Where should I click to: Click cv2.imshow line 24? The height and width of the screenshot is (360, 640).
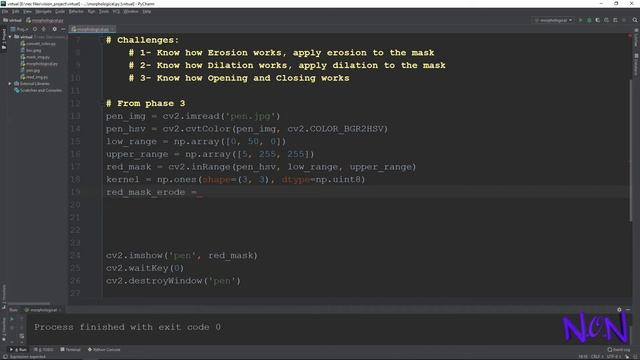182,256
